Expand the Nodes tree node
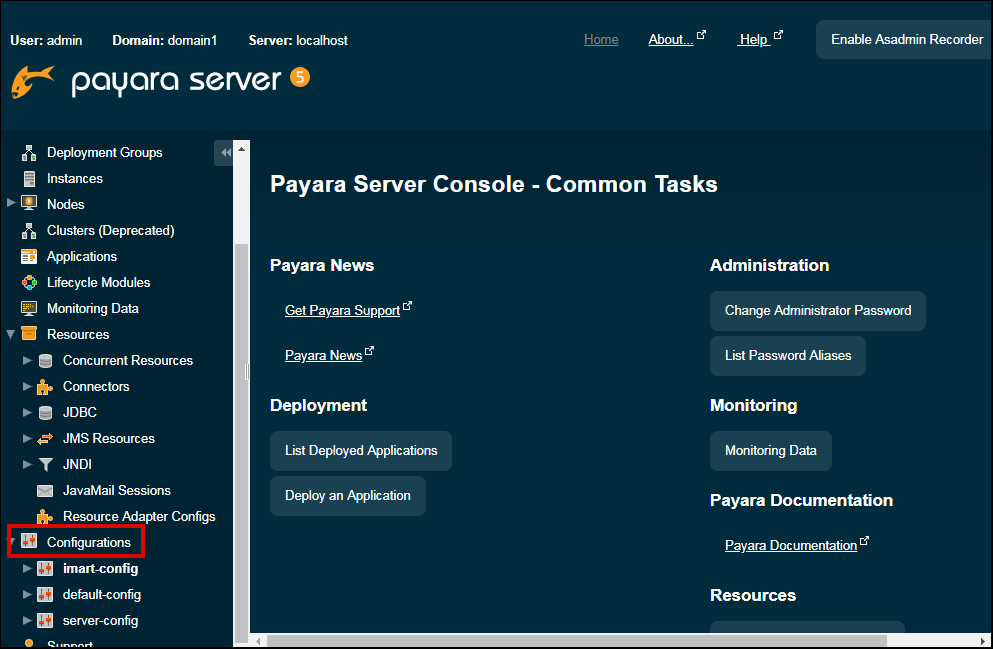 pos(11,204)
